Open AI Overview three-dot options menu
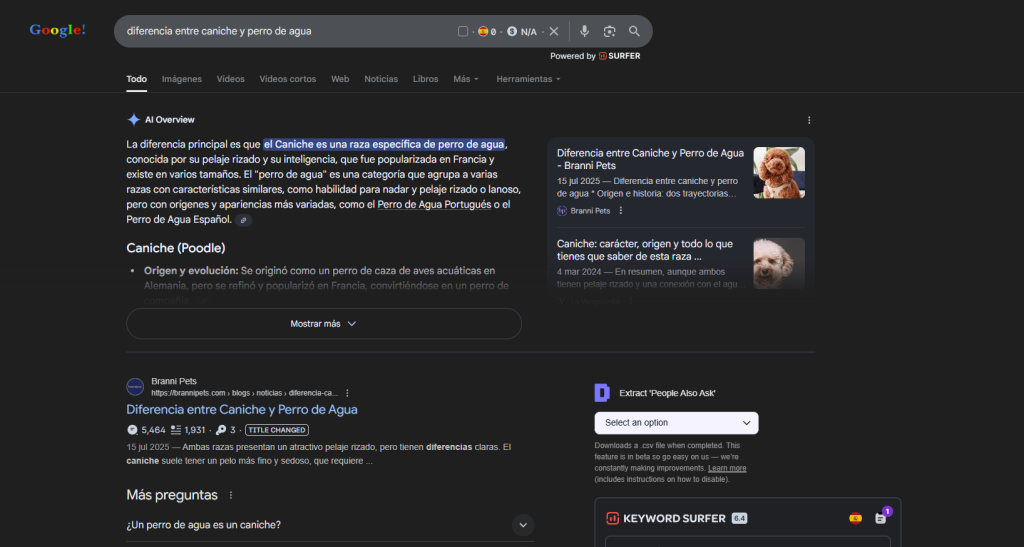This screenshot has width=1024, height=547. coord(808,120)
